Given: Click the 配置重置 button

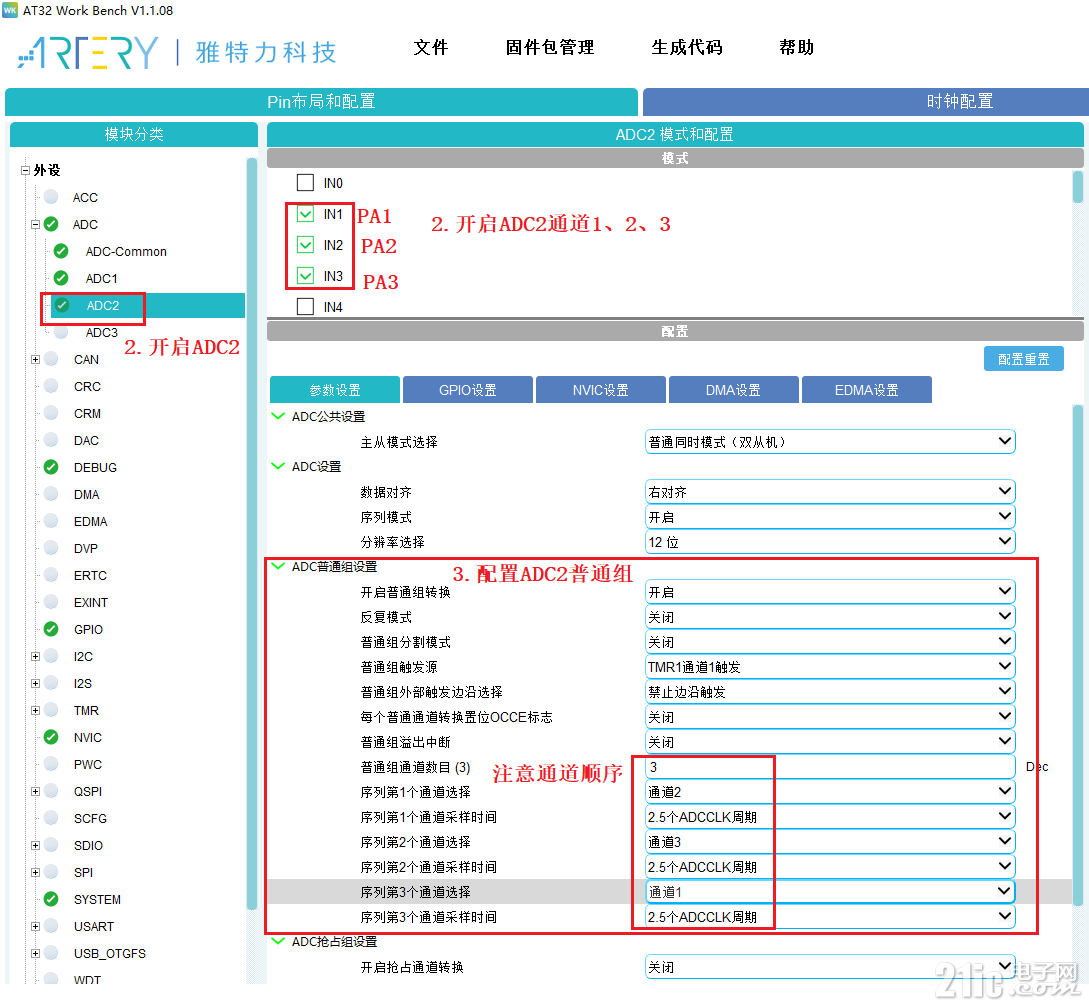Looking at the screenshot, I should point(1024,358).
